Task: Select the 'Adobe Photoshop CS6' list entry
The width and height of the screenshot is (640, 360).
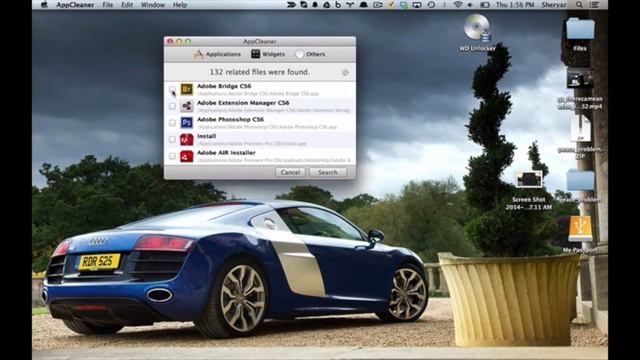Action: pos(260,123)
